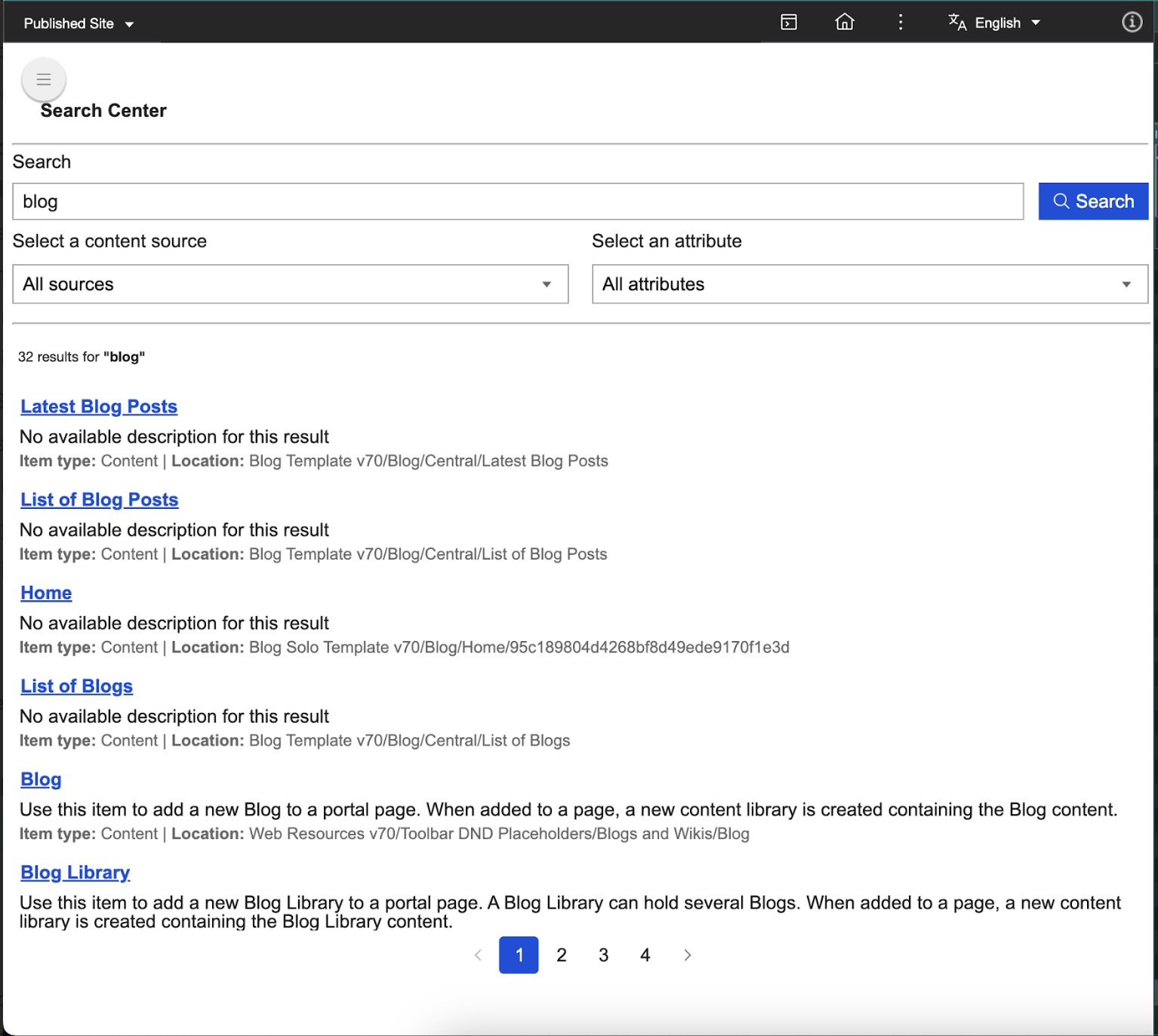Open the information icon at top right
The width and height of the screenshot is (1158, 1036).
pos(1132,22)
